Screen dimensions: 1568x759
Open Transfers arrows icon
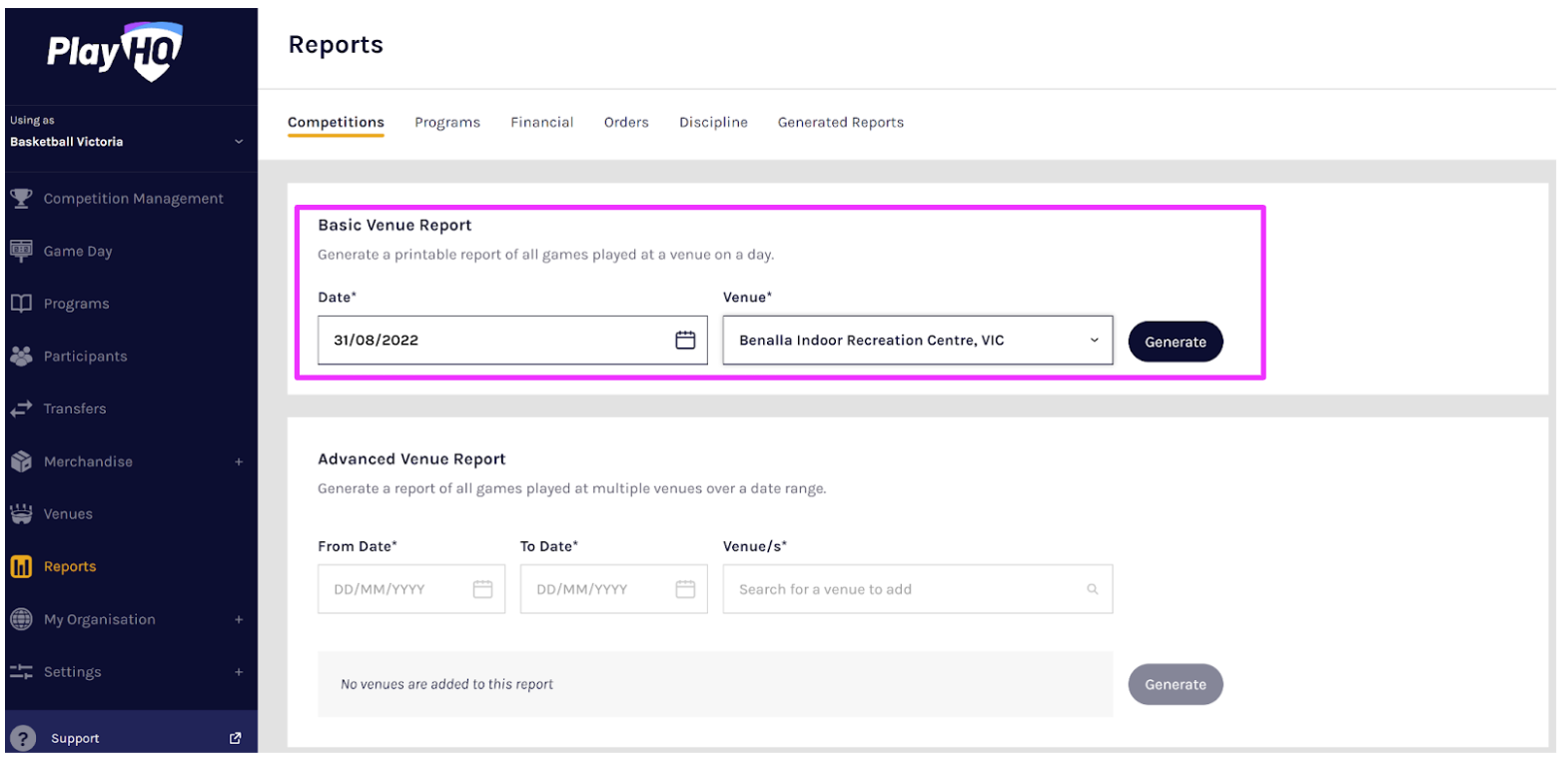pyautogui.click(x=21, y=408)
